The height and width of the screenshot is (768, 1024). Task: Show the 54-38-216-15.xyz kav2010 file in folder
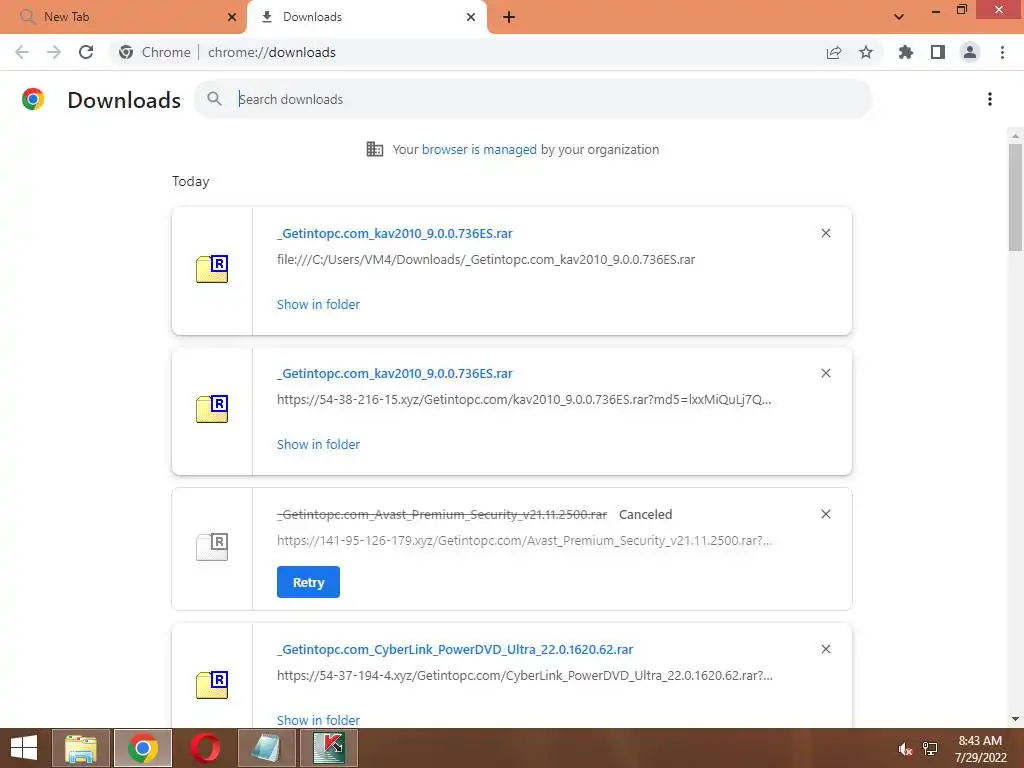[318, 445]
